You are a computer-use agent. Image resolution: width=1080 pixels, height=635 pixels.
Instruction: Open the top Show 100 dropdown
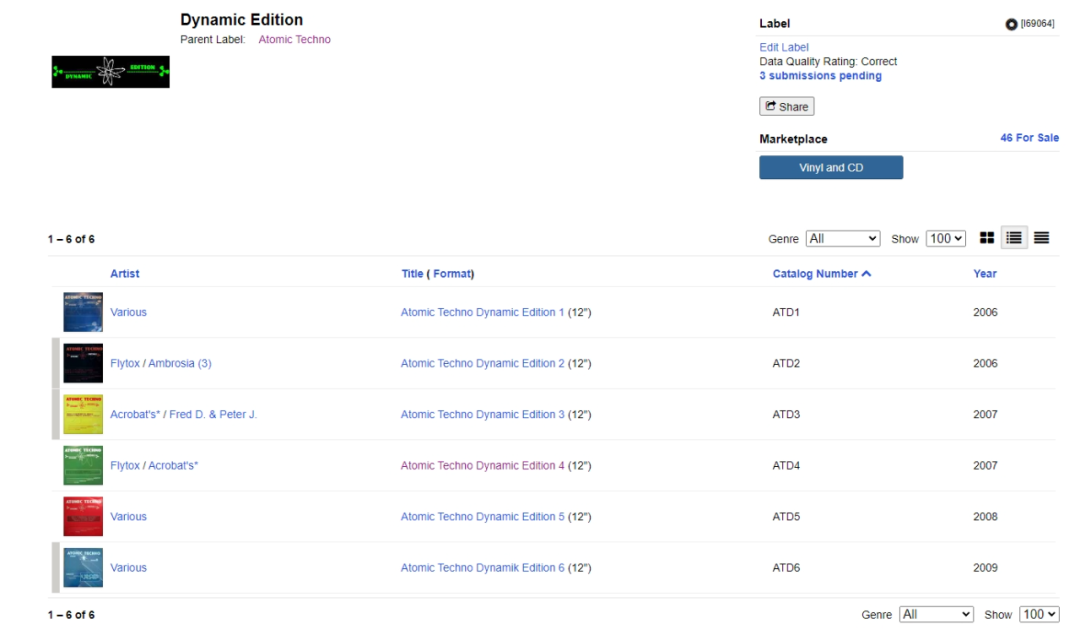tap(946, 238)
